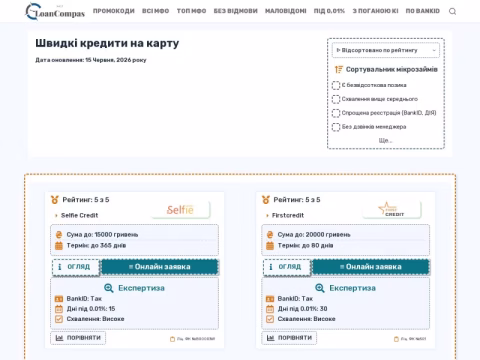This screenshot has width=480, height=360.
Task: Enable the безвідсоткова позика filter checkbox
Action: (x=336, y=85)
